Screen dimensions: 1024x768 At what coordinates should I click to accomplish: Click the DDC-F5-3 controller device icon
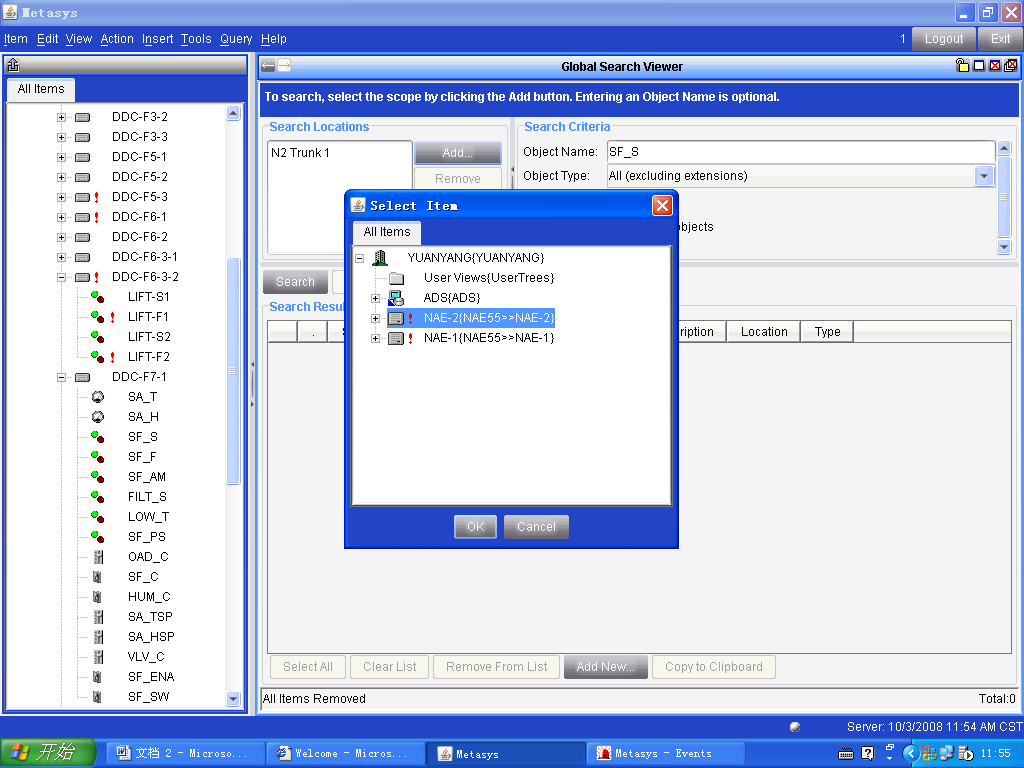tap(82, 197)
